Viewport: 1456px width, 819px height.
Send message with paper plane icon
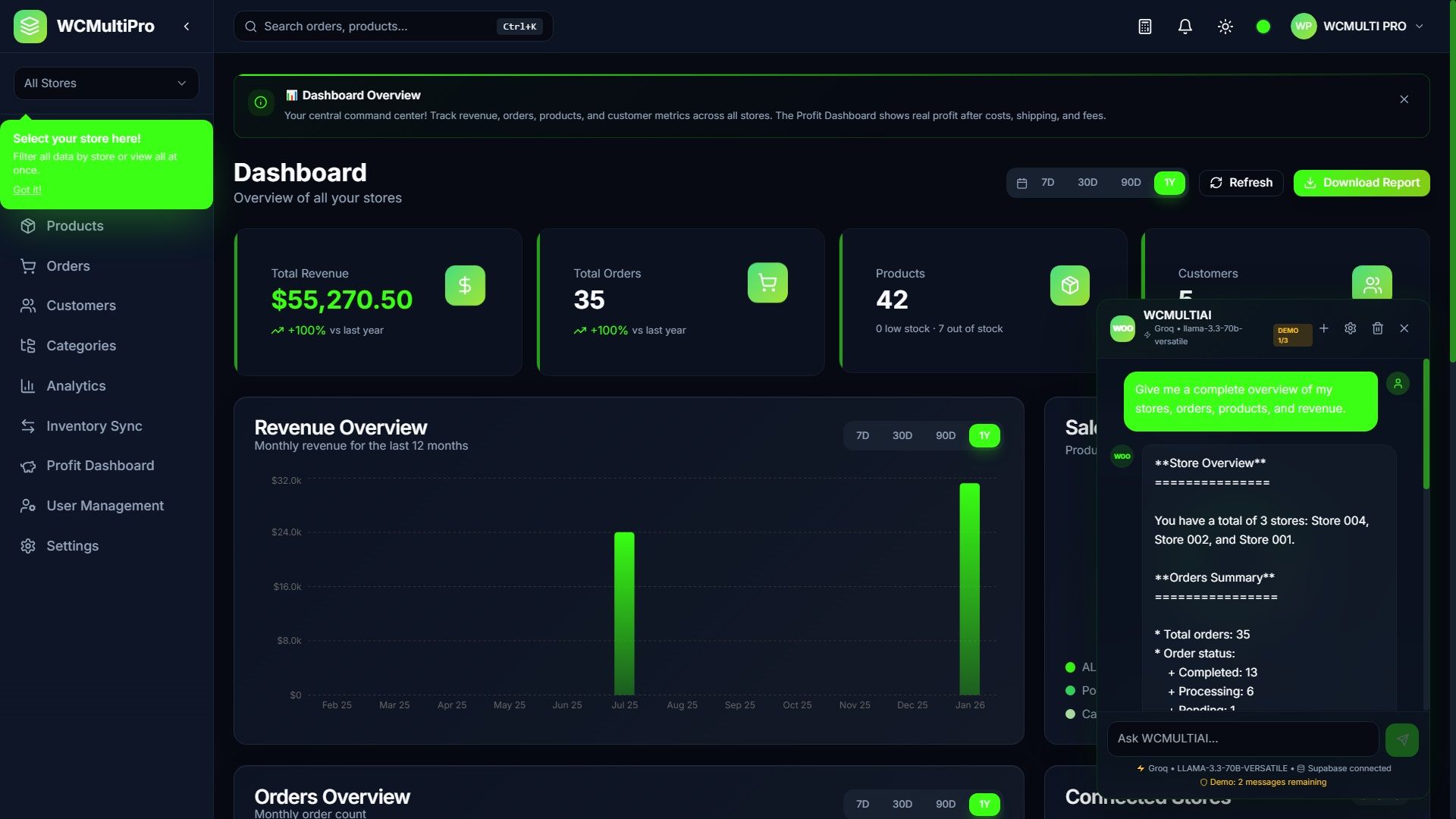(x=1402, y=739)
